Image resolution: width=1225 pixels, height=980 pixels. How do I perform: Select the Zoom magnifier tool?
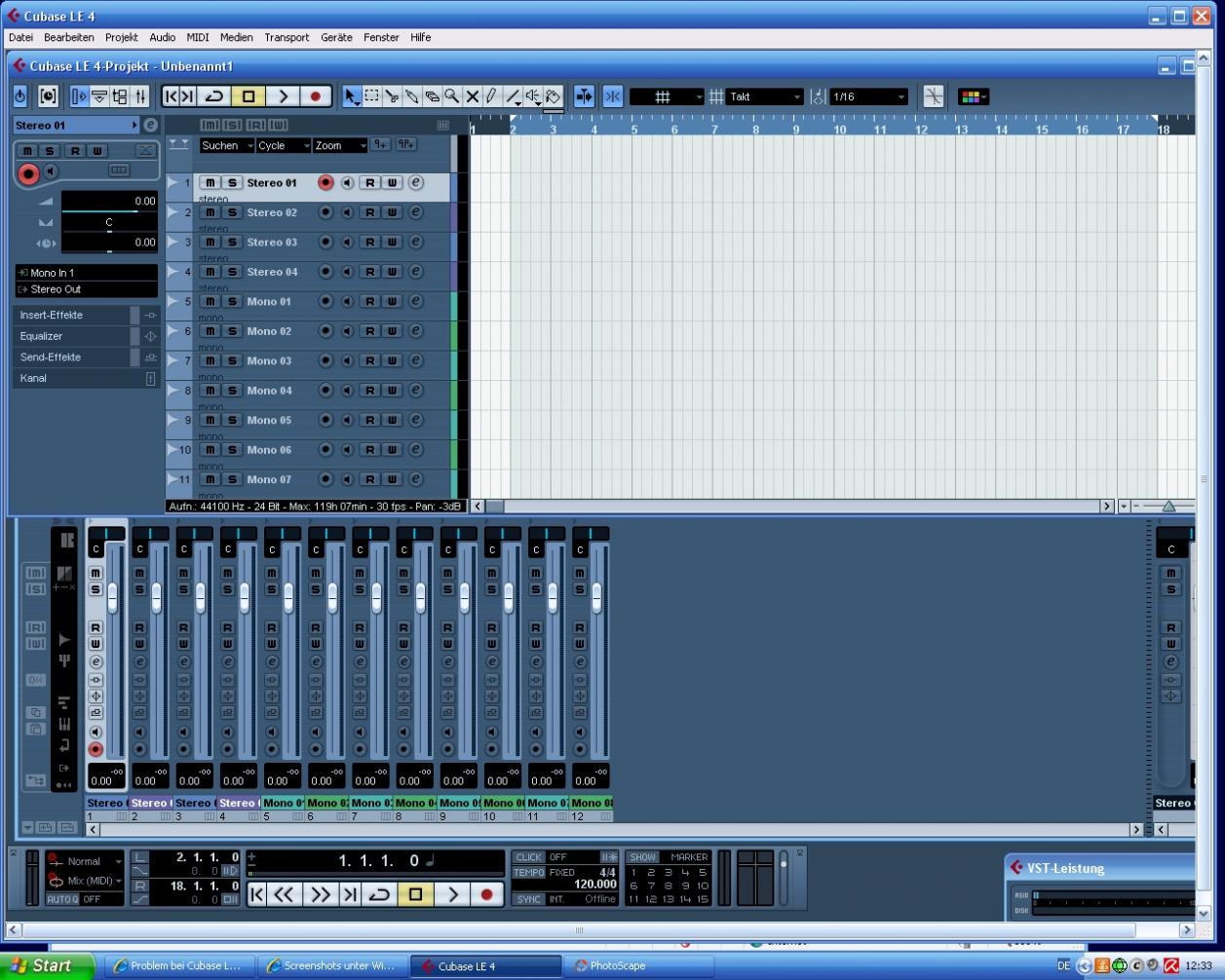(452, 96)
